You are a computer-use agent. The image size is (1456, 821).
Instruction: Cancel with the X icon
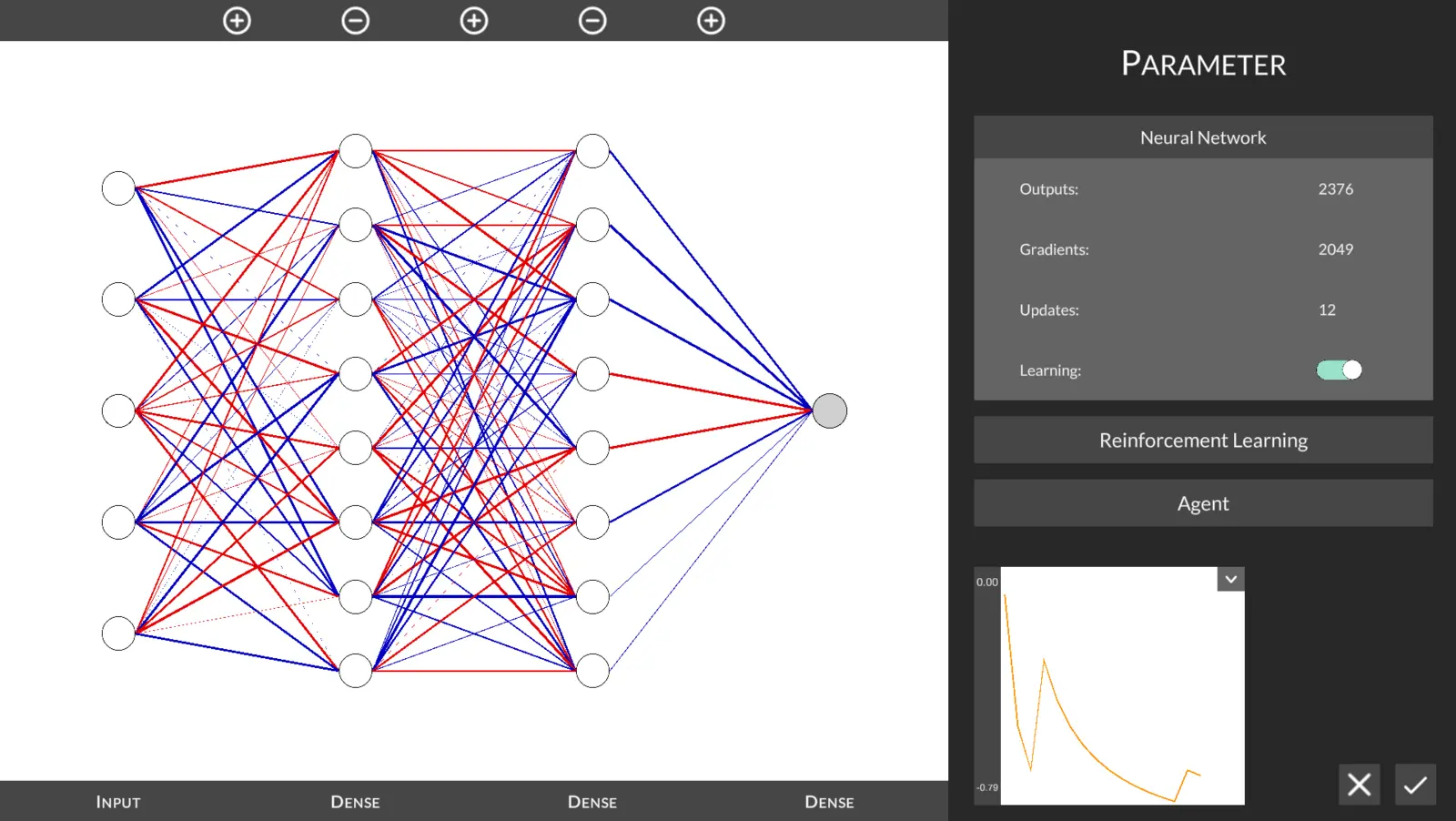(x=1359, y=784)
